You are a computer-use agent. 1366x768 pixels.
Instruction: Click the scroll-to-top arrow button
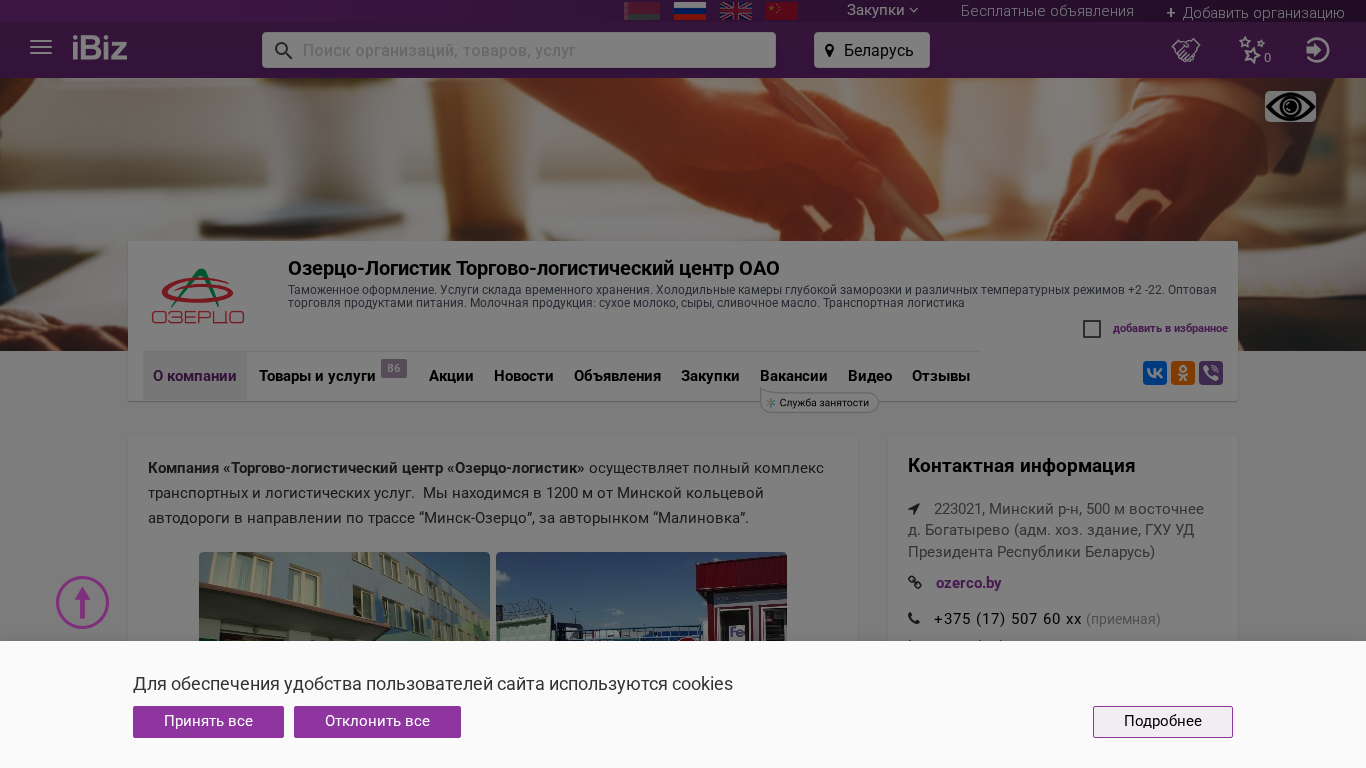[x=82, y=603]
